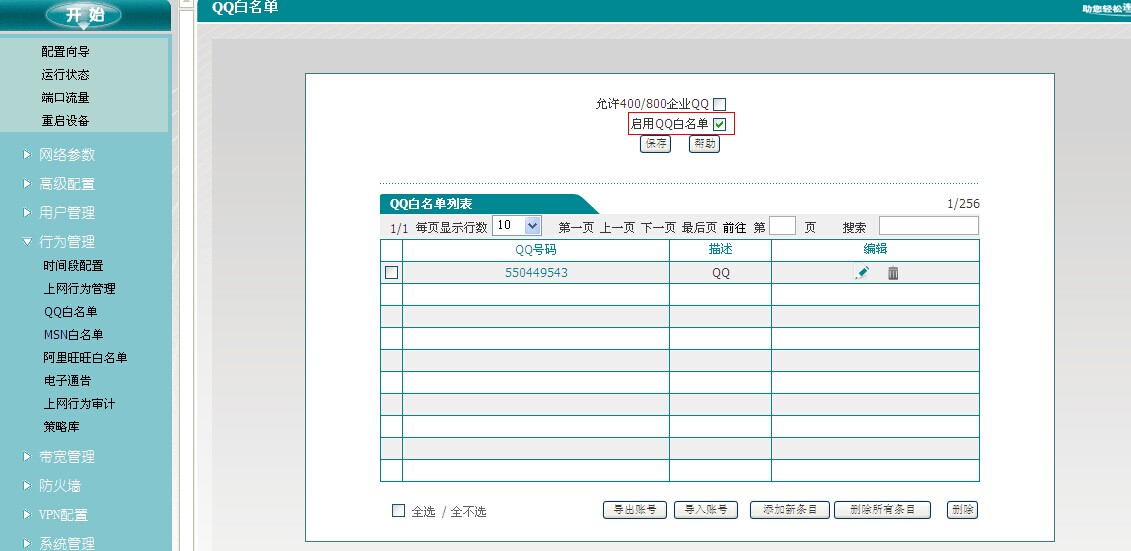Delete the 550449543 entry with trash icon
The image size is (1131, 551).
click(x=893, y=273)
